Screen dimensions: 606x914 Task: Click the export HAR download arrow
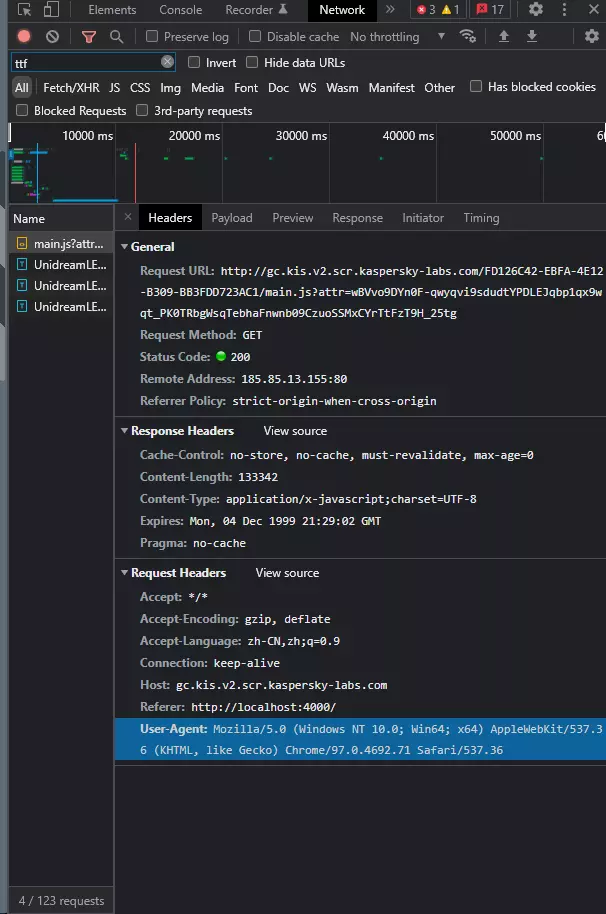pyautogui.click(x=532, y=37)
